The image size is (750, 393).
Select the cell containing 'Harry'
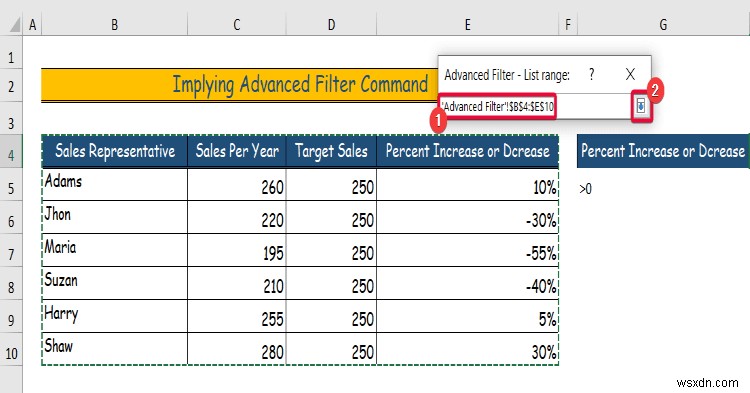coord(115,316)
